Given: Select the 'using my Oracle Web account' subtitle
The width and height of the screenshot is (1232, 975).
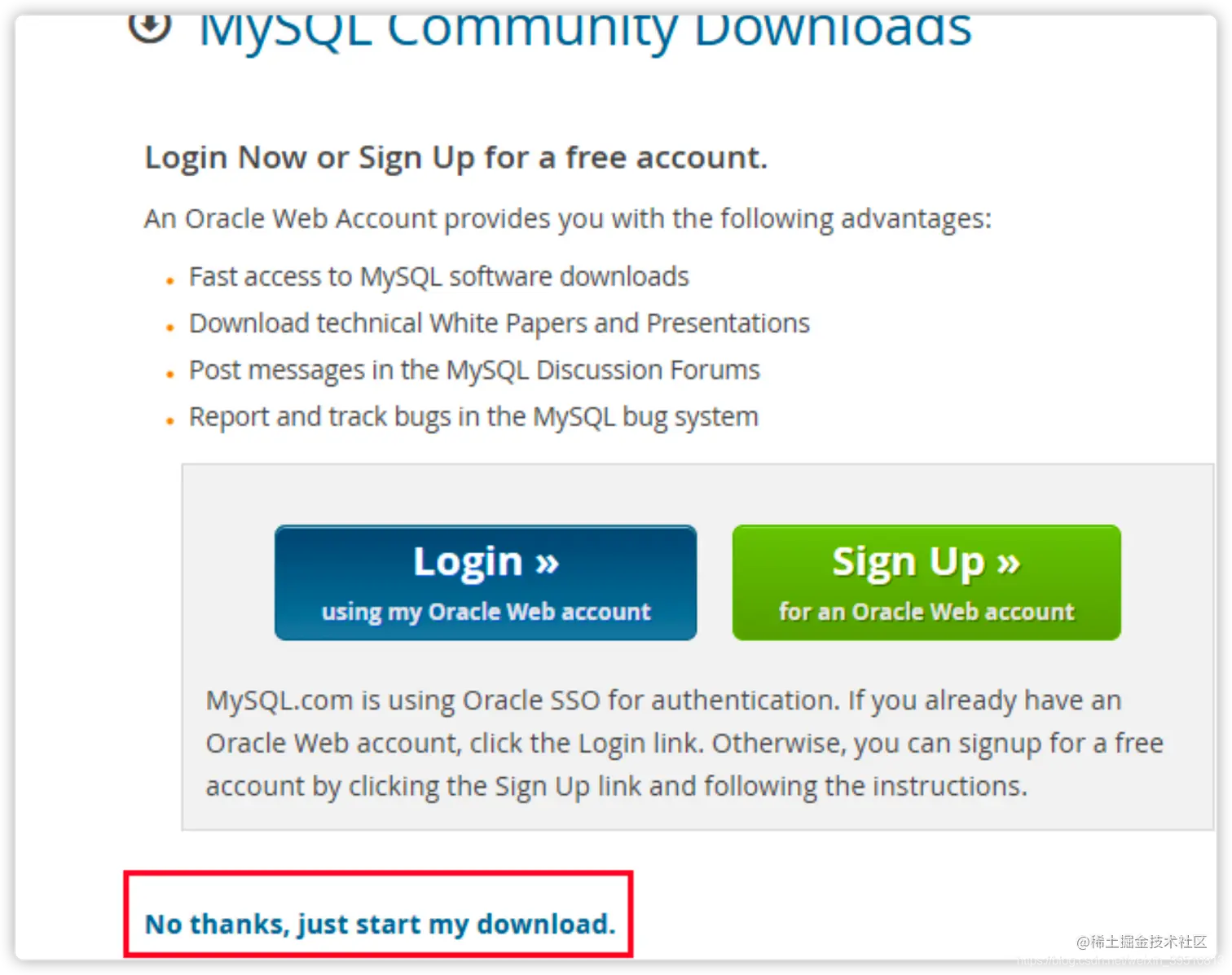Looking at the screenshot, I should tap(486, 612).
